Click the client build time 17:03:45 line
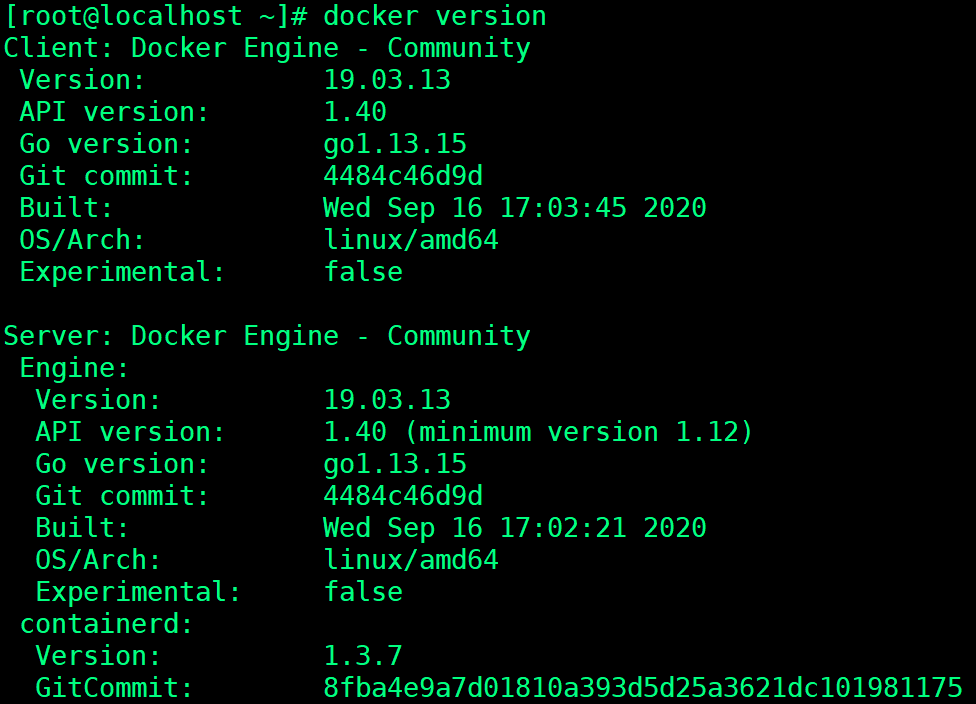This screenshot has width=976, height=704. (x=515, y=209)
